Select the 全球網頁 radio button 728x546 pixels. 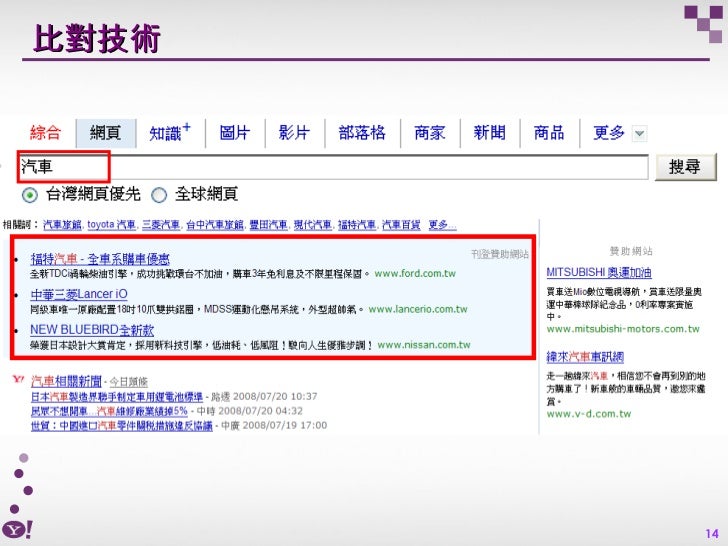point(159,195)
